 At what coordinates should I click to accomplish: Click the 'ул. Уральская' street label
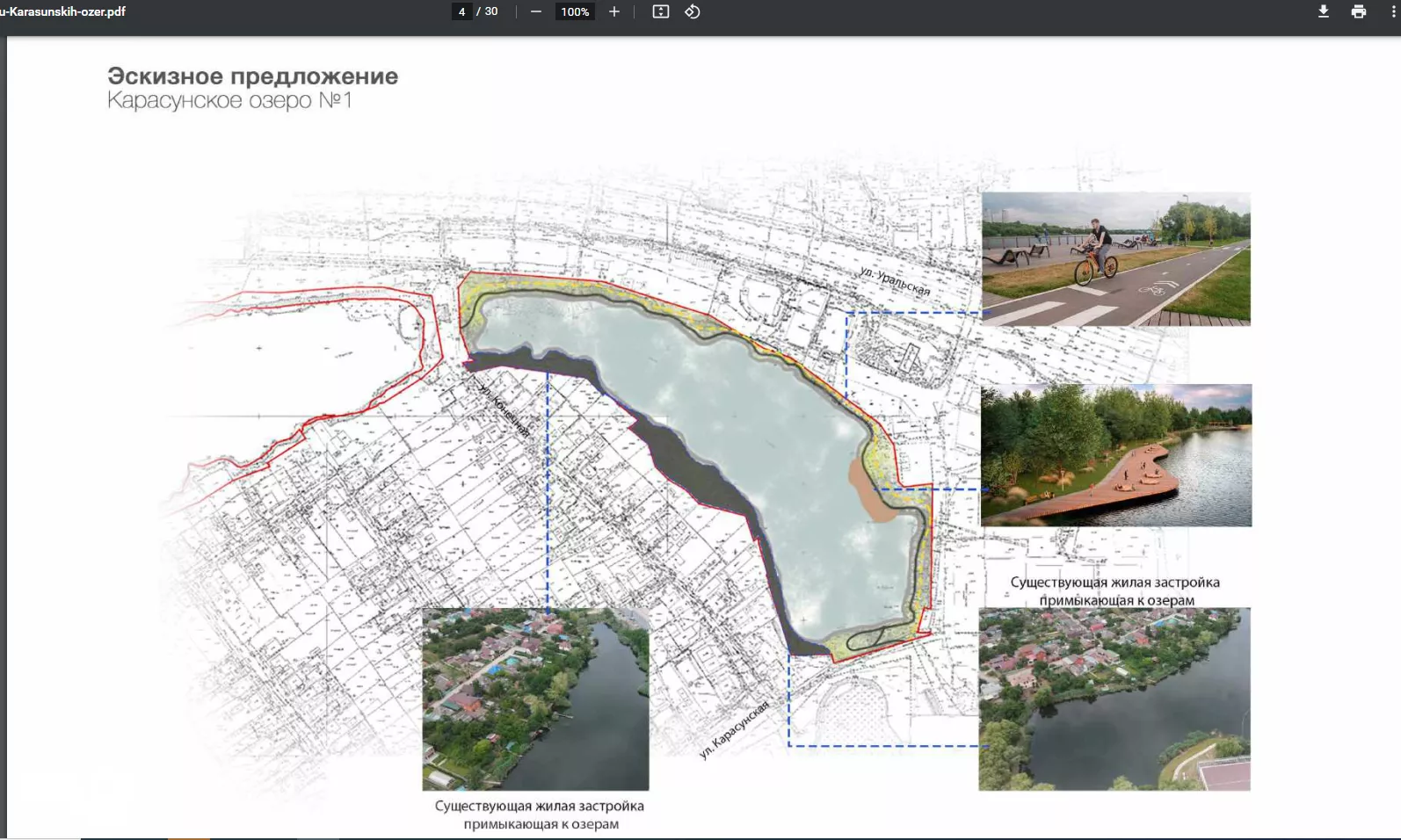(895, 281)
